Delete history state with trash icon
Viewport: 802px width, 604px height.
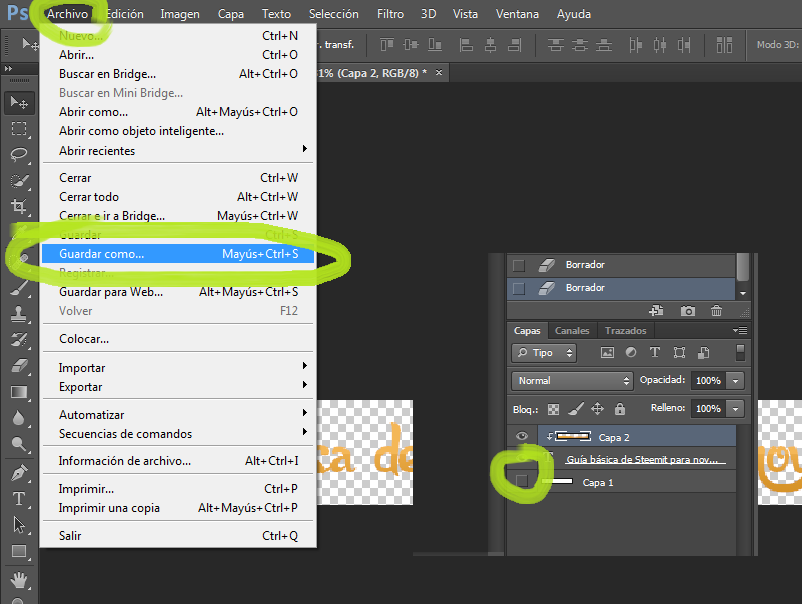716,310
